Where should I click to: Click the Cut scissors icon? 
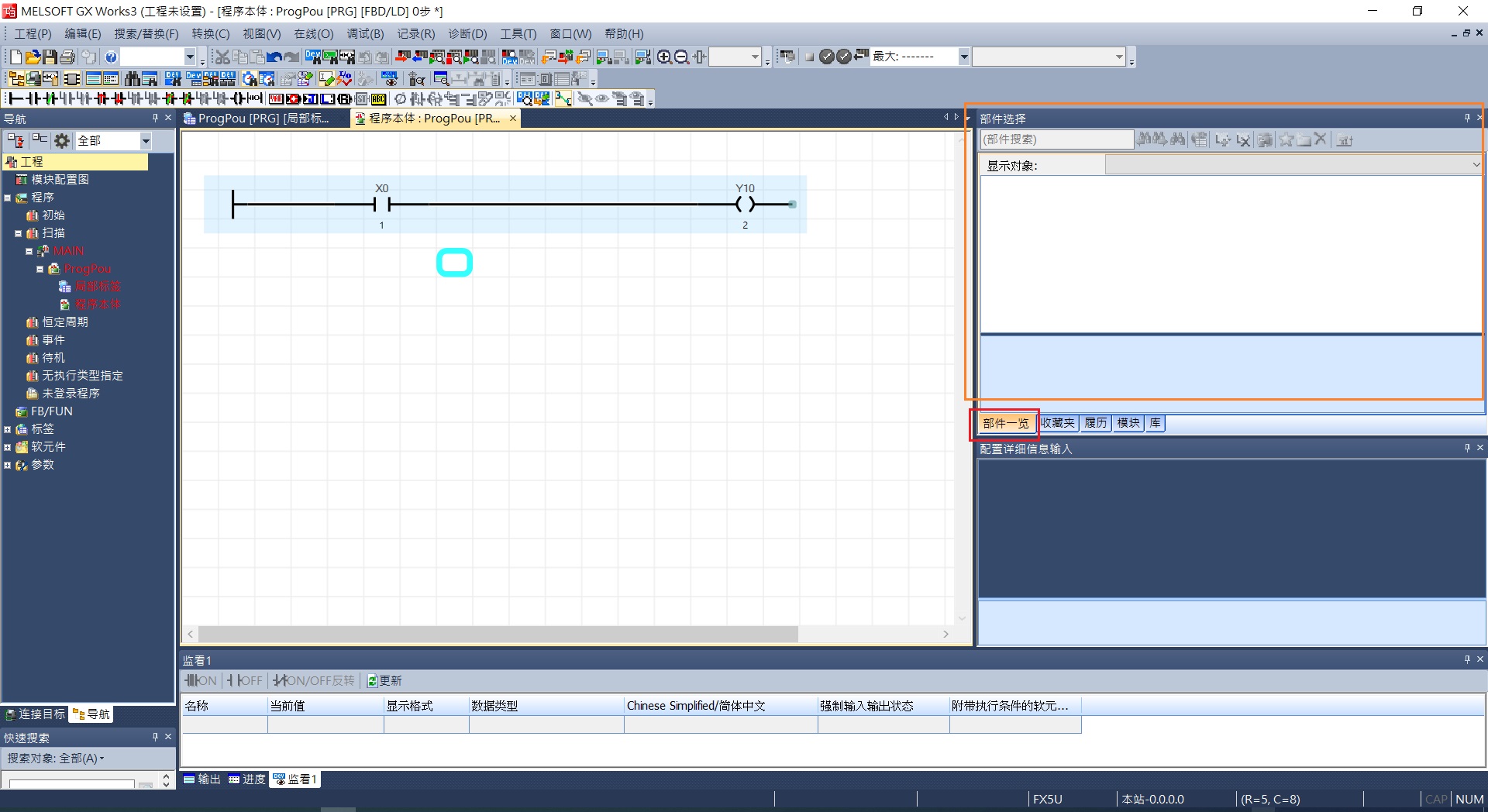(x=222, y=57)
